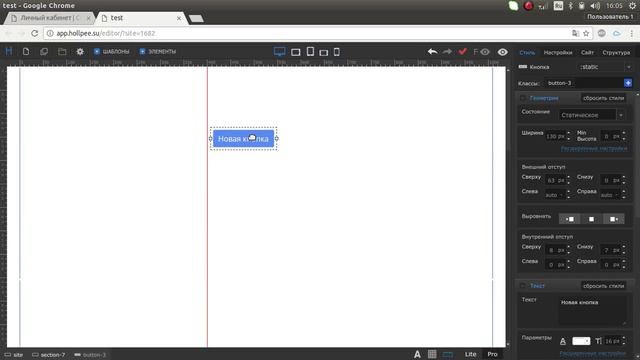Align element to the right
Image resolution: width=640 pixels, height=360 pixels.
613,219
